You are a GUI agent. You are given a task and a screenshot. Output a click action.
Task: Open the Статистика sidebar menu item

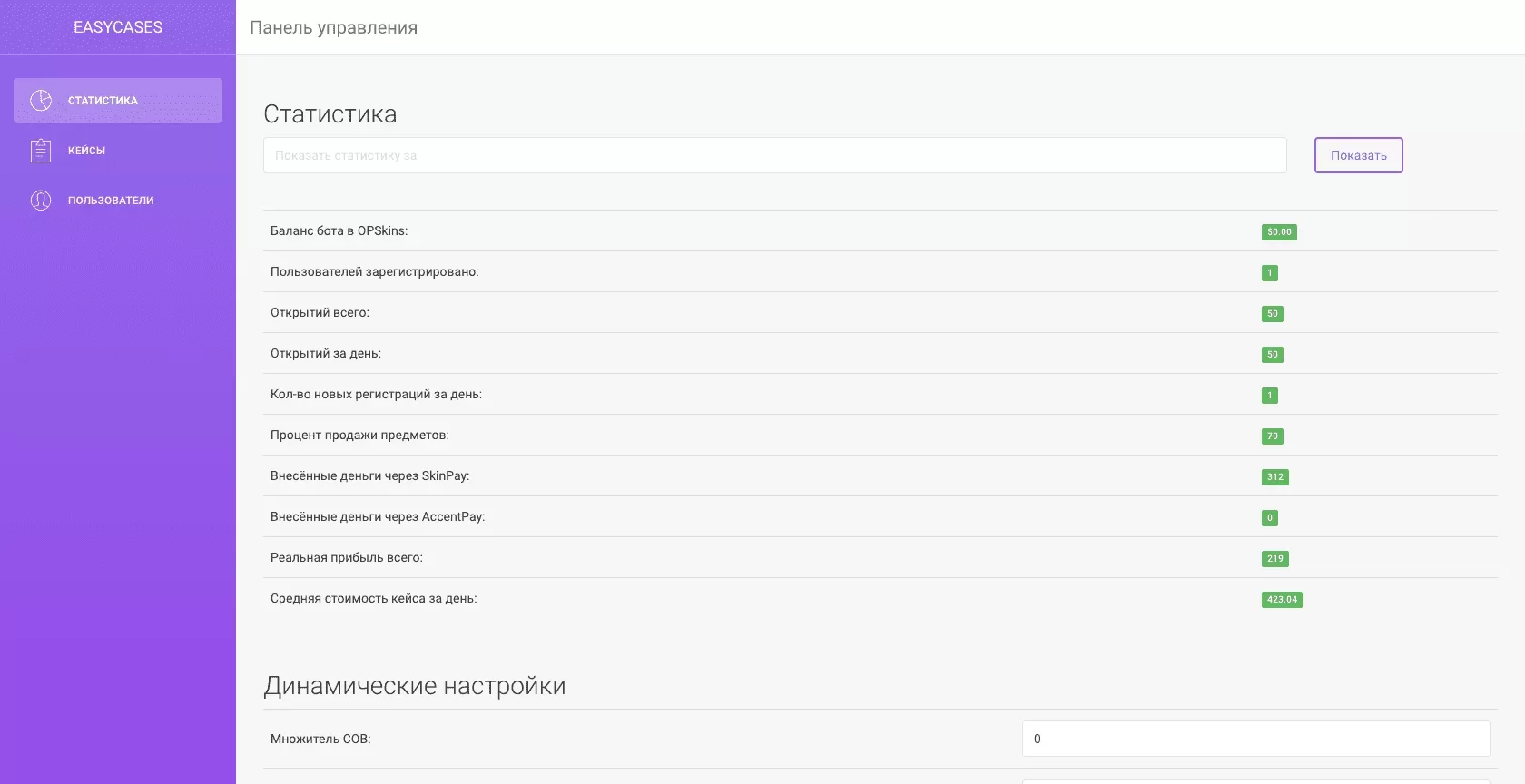point(118,101)
